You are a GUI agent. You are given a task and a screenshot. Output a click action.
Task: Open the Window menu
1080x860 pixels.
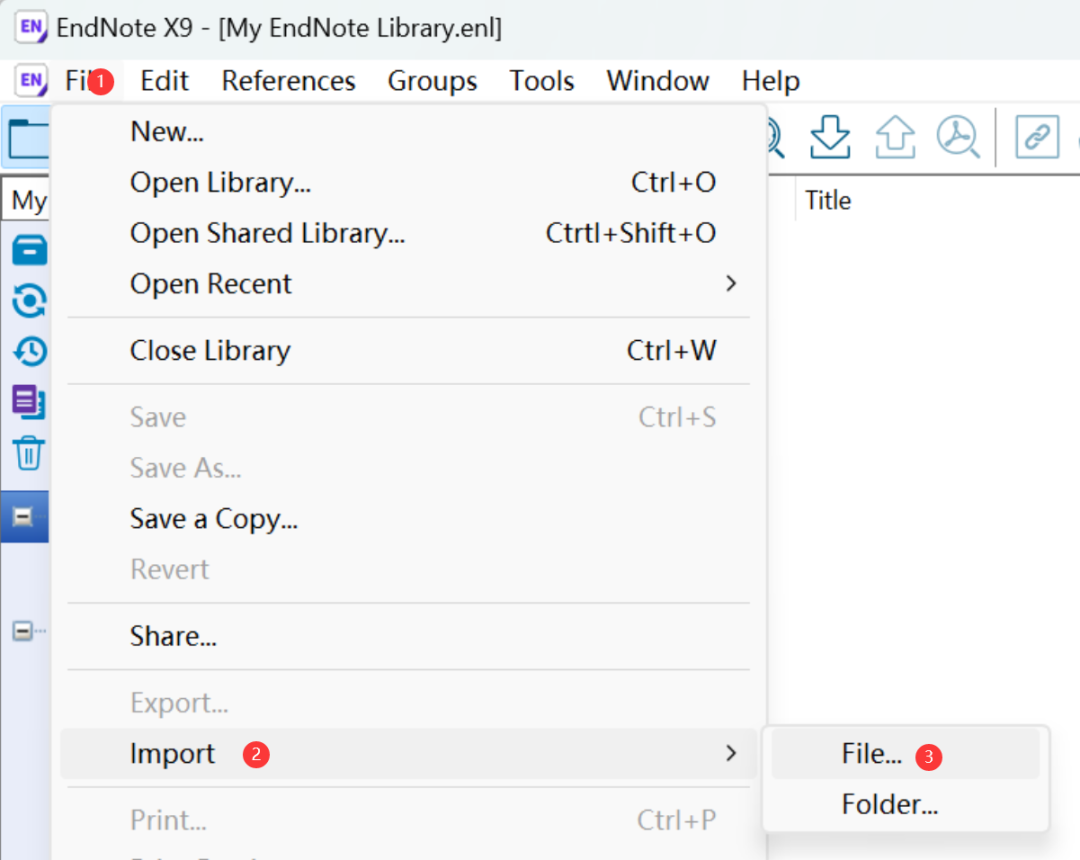click(x=658, y=81)
